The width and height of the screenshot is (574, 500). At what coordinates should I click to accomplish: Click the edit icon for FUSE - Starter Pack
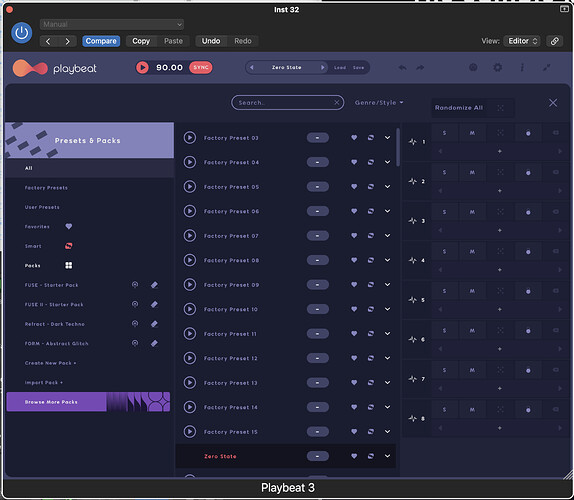point(154,285)
